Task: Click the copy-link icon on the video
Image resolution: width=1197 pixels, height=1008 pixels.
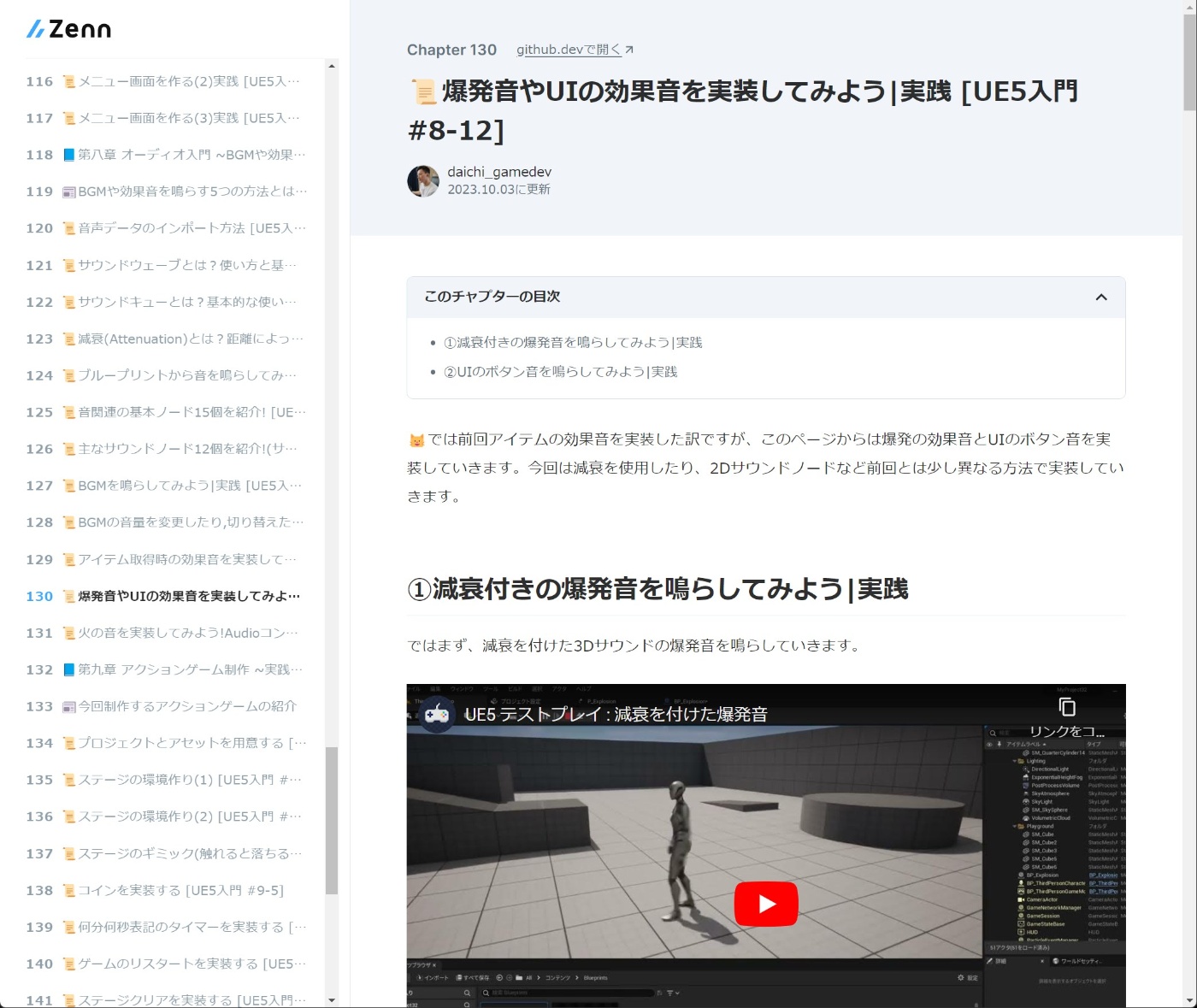Action: pyautogui.click(x=1065, y=708)
